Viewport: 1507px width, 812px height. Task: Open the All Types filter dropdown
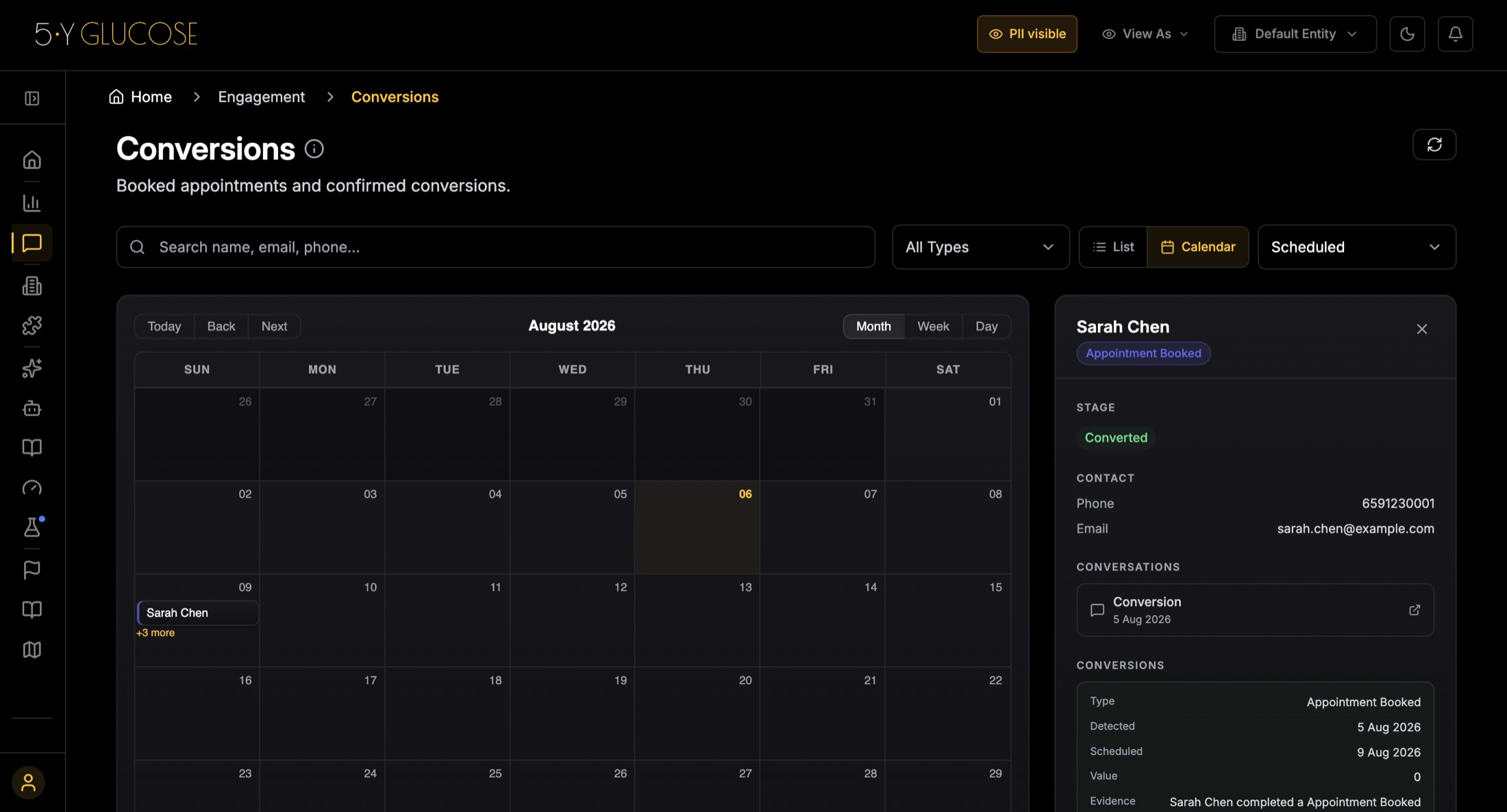click(981, 247)
